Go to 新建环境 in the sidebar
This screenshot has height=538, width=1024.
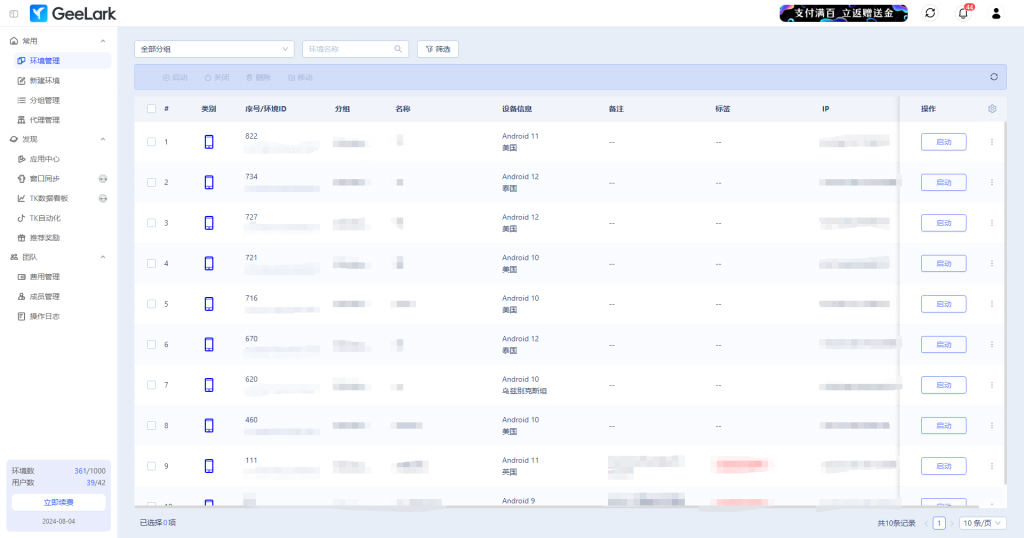pos(45,80)
